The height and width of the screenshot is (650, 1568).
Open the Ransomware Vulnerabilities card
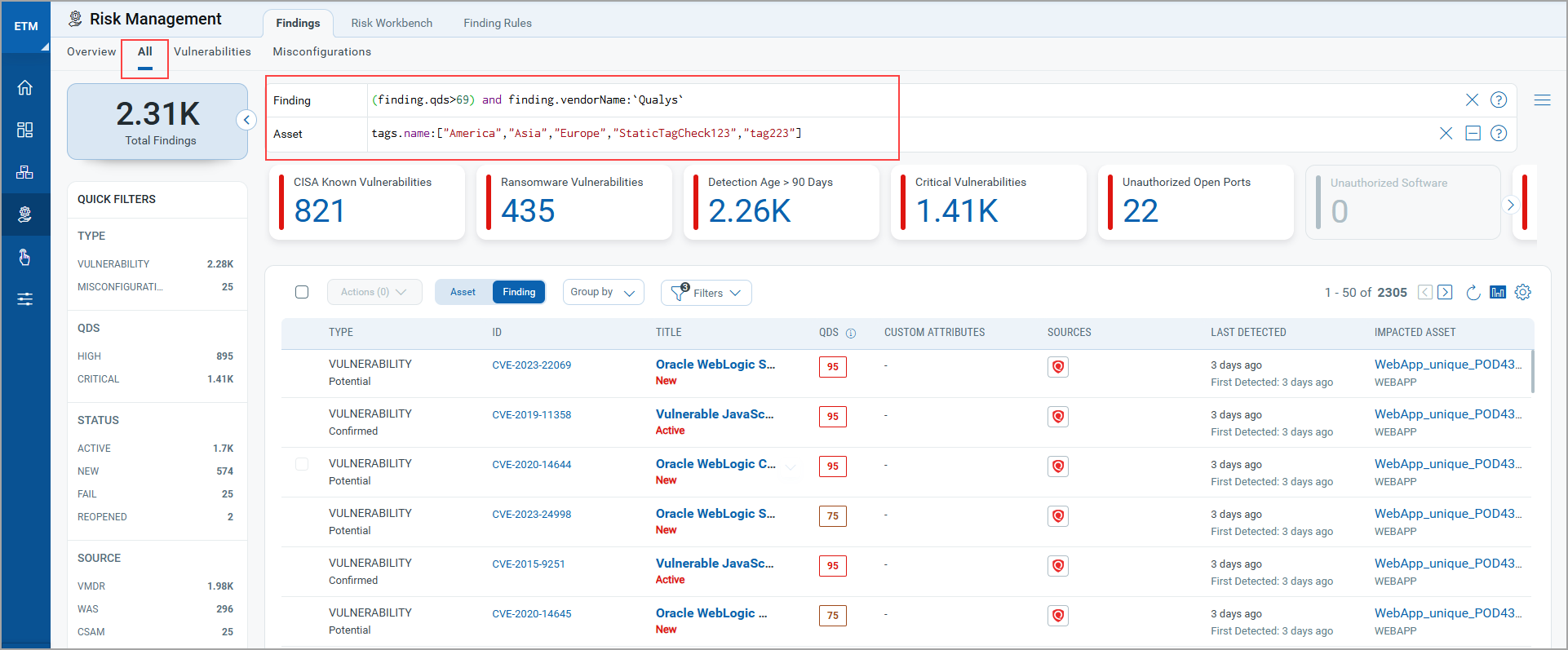(574, 202)
